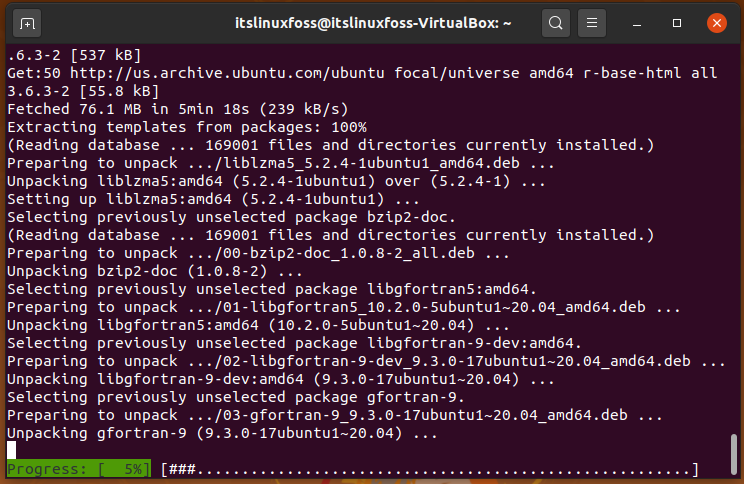The width and height of the screenshot is (744, 484).
Task: Click 'Preparing to unpack .../01-libgfortran5' line
Action: (344, 307)
